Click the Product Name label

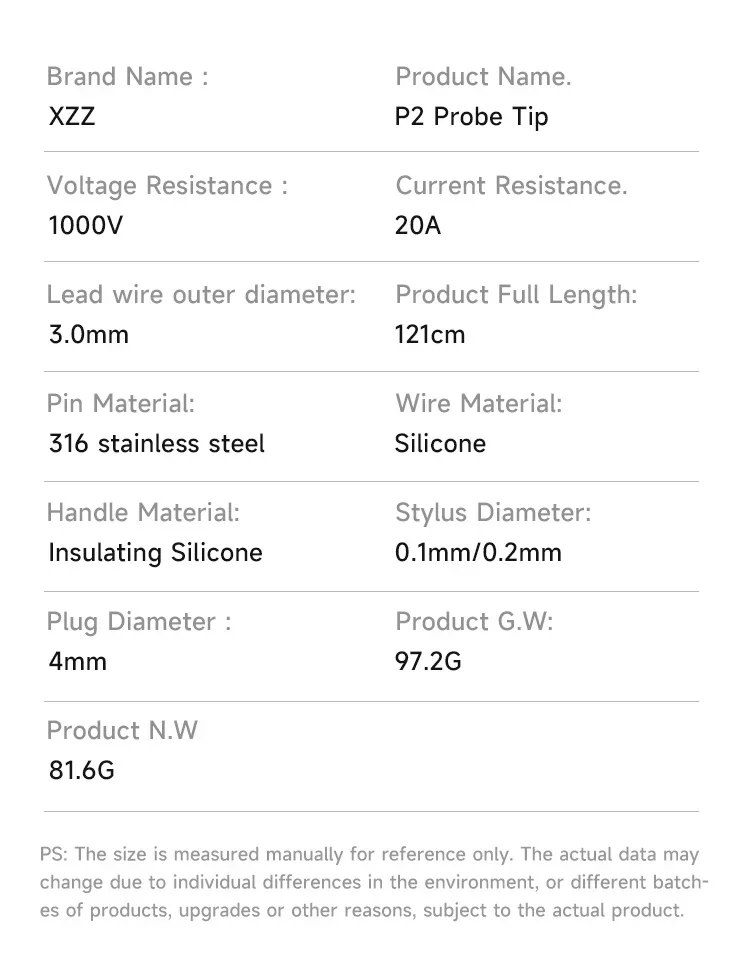483,77
